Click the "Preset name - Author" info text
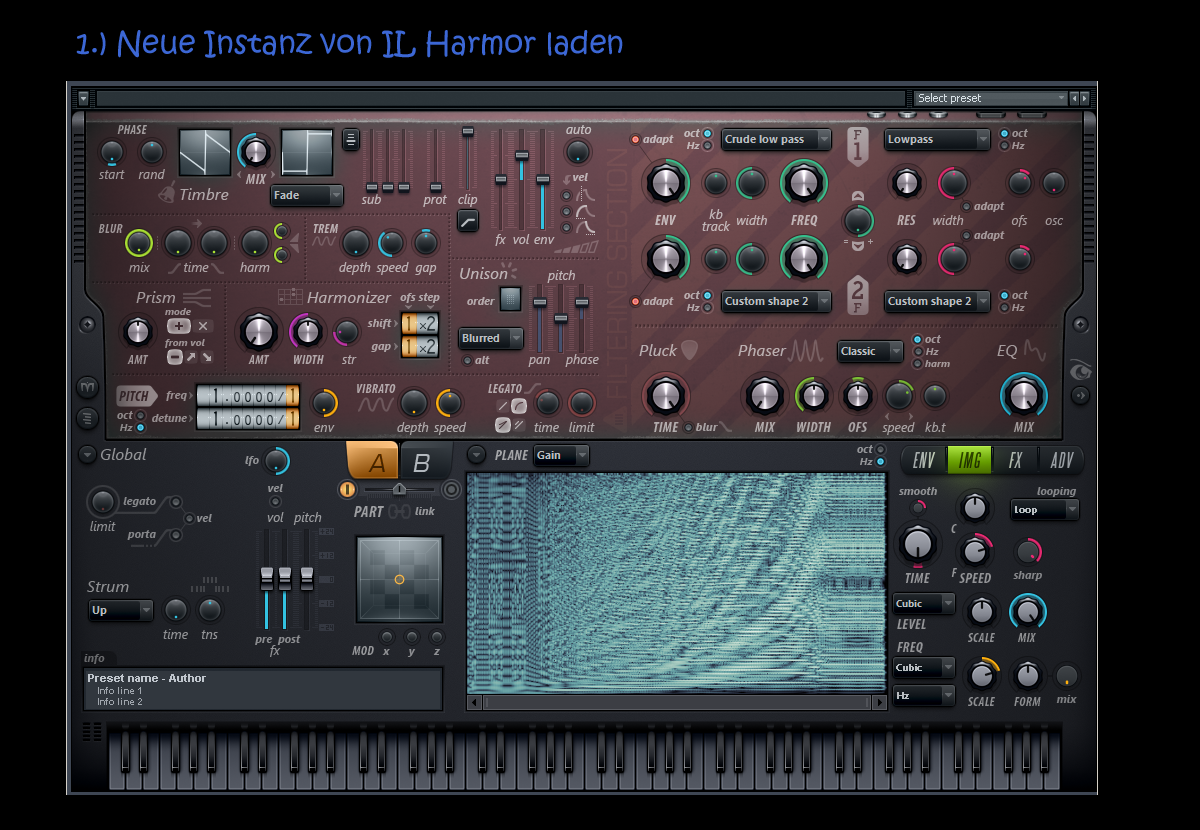The height and width of the screenshot is (830, 1200). tap(146, 678)
